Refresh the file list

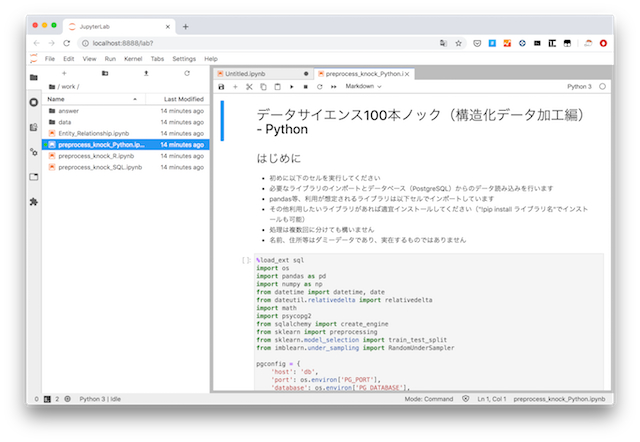point(187,73)
